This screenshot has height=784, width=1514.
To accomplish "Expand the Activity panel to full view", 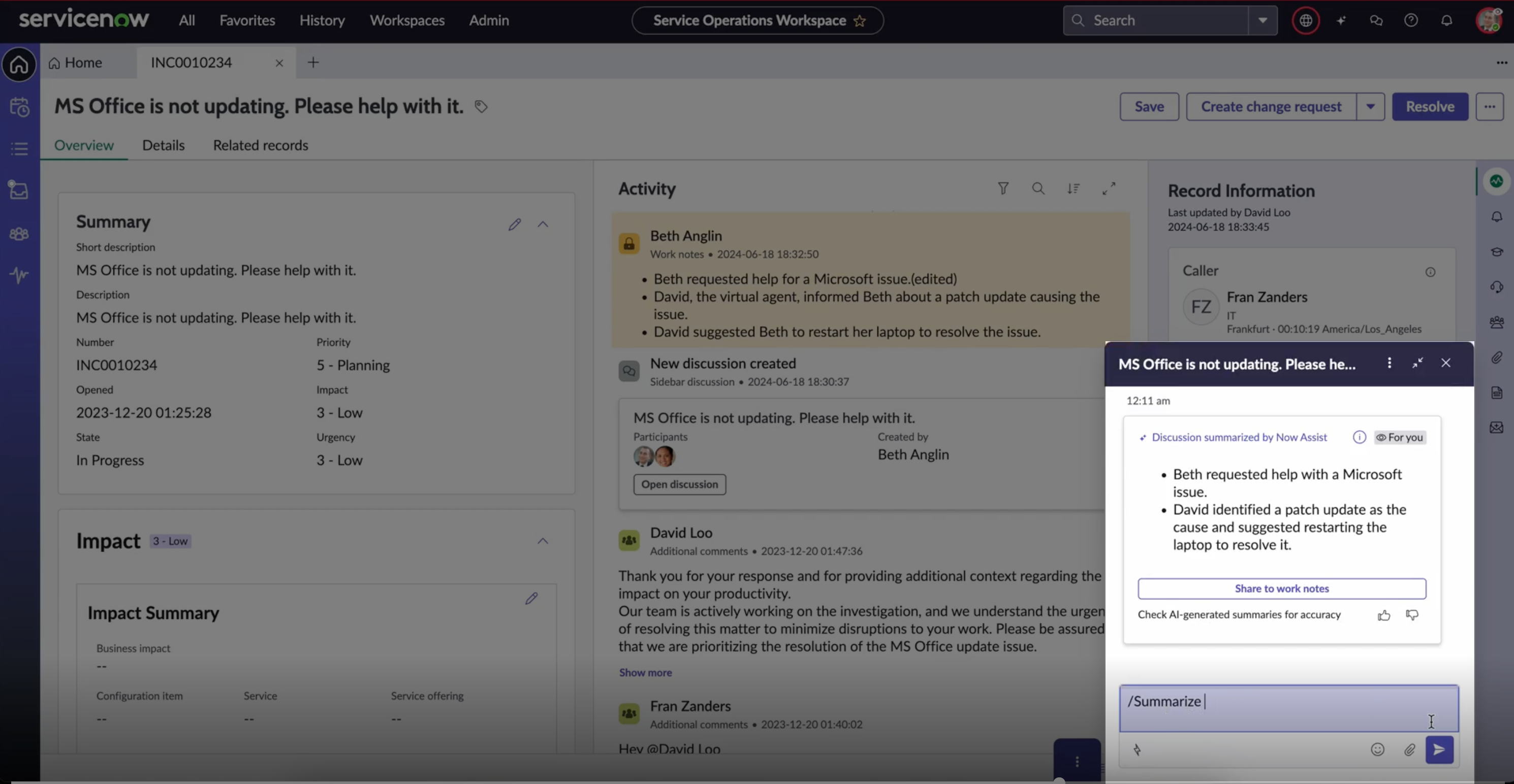I will click(1109, 188).
